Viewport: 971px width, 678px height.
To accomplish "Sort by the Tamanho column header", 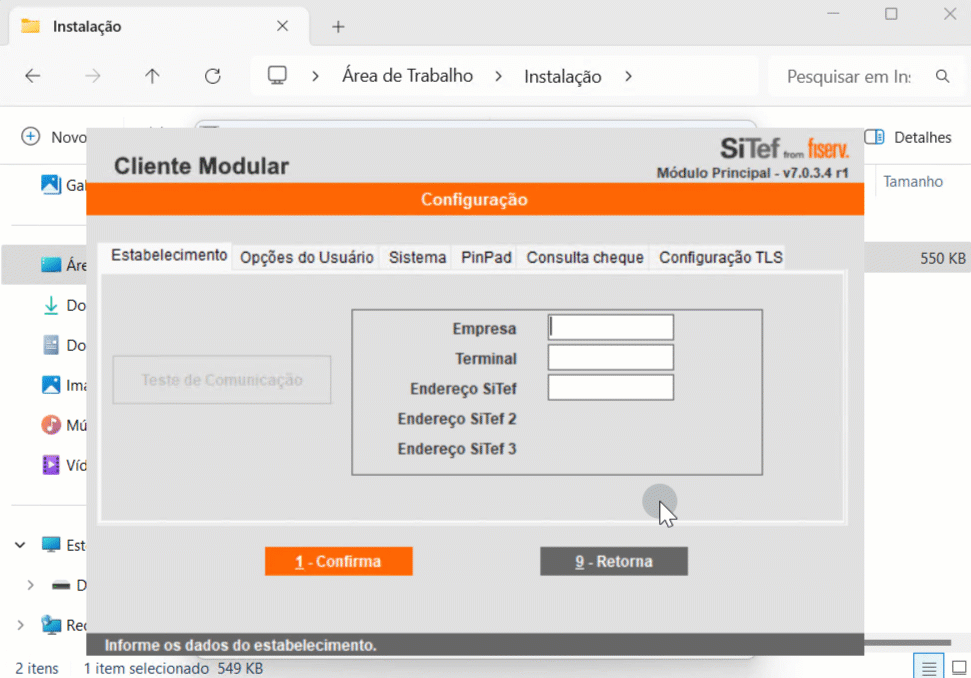I will pos(913,181).
